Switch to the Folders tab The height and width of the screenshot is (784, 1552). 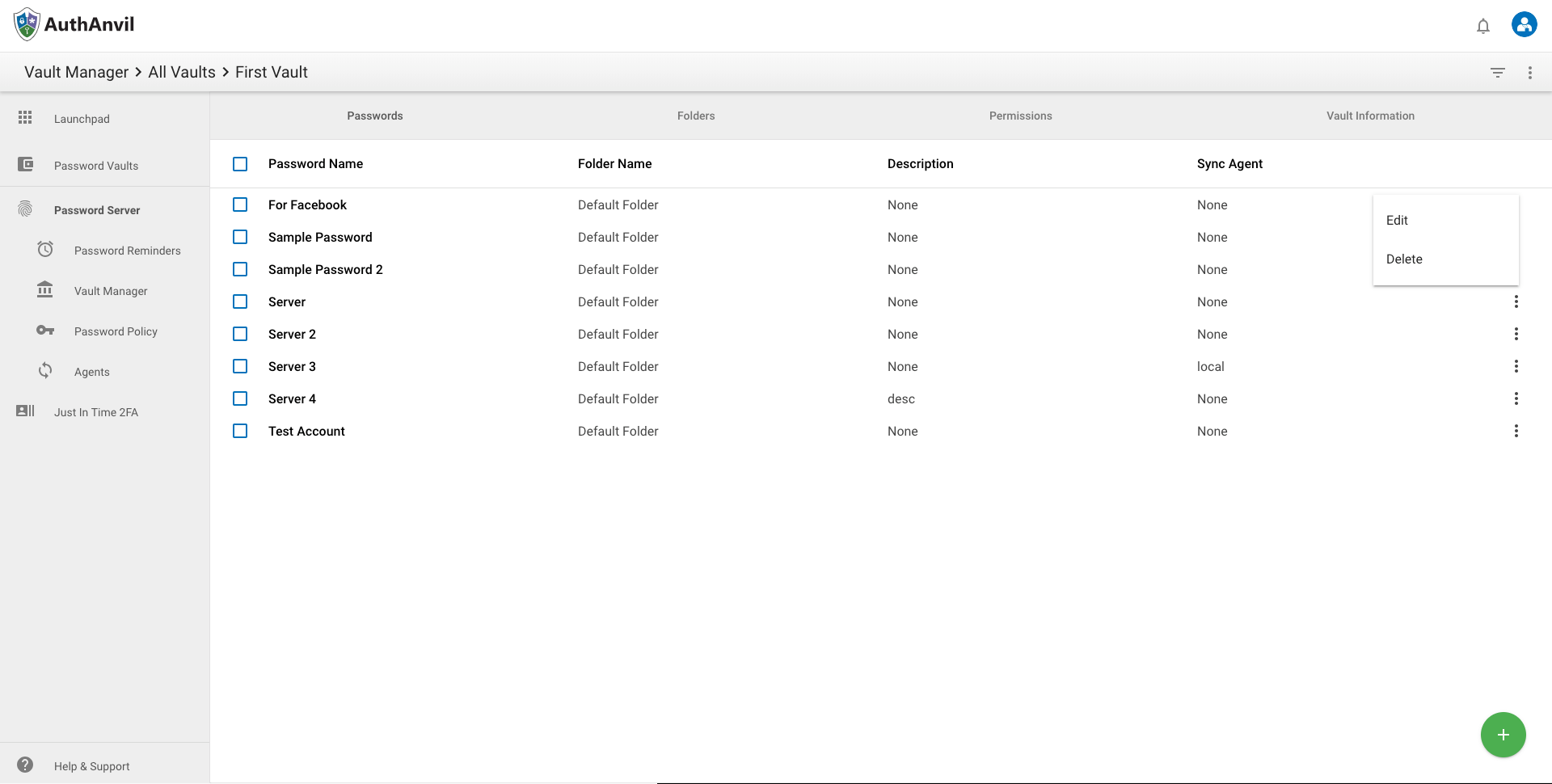pyautogui.click(x=696, y=116)
